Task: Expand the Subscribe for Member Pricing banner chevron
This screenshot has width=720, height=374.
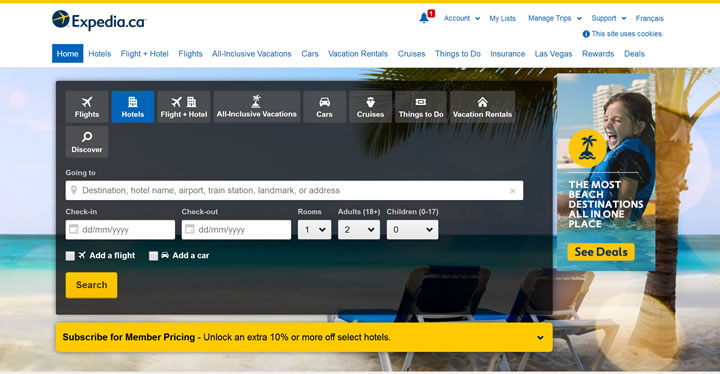Action: coord(540,338)
